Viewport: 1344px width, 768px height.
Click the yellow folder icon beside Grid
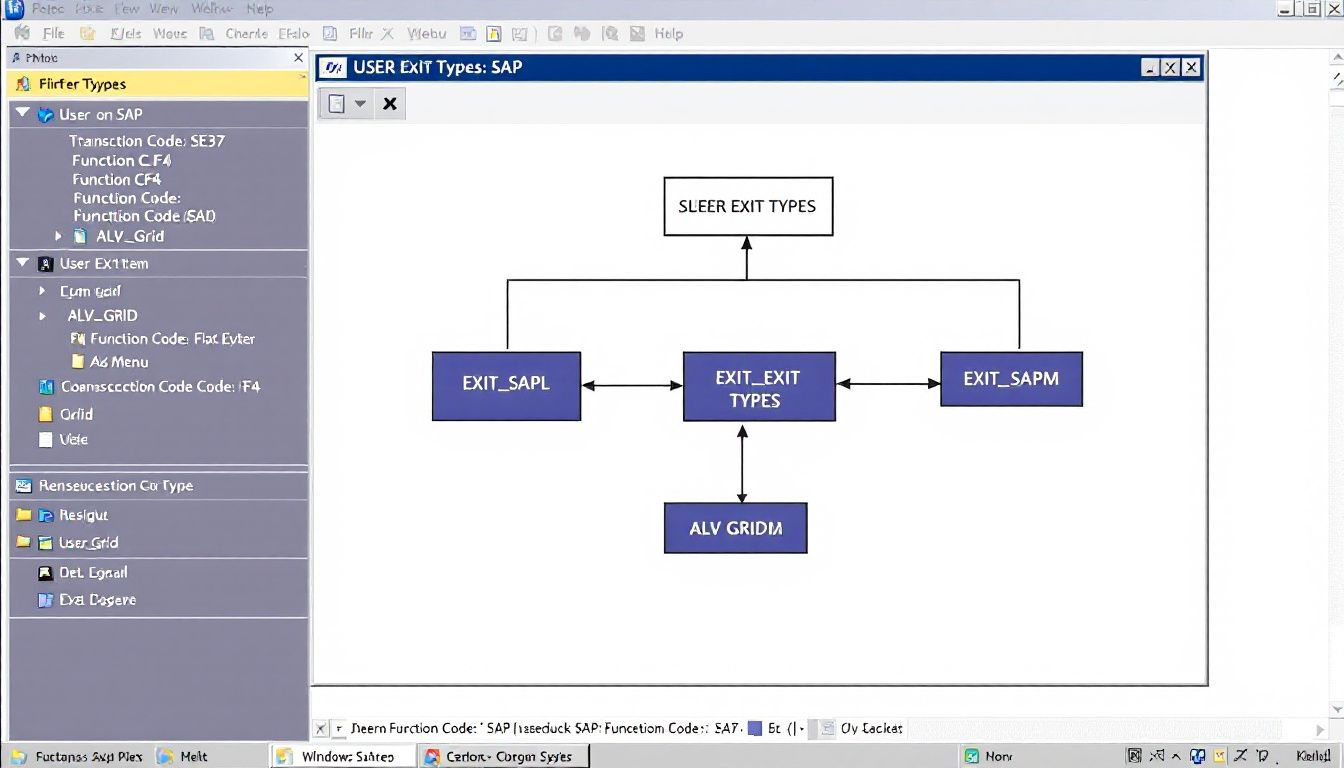pos(45,413)
